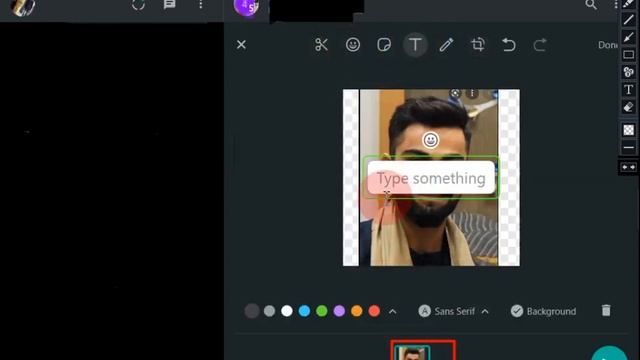Pick the light gray color swatch

(x=269, y=311)
